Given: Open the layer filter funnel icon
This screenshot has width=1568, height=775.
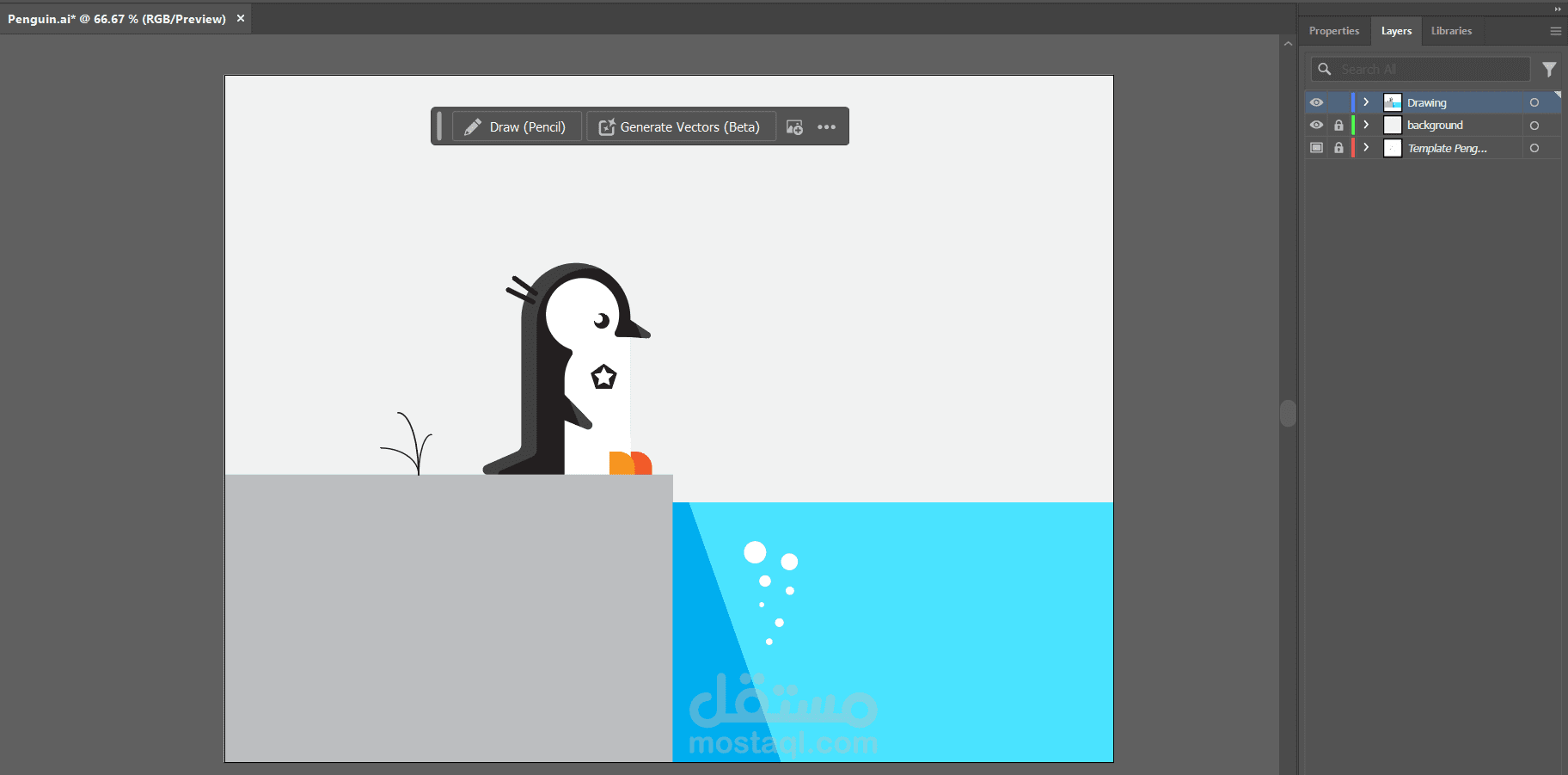Looking at the screenshot, I should click(x=1551, y=69).
